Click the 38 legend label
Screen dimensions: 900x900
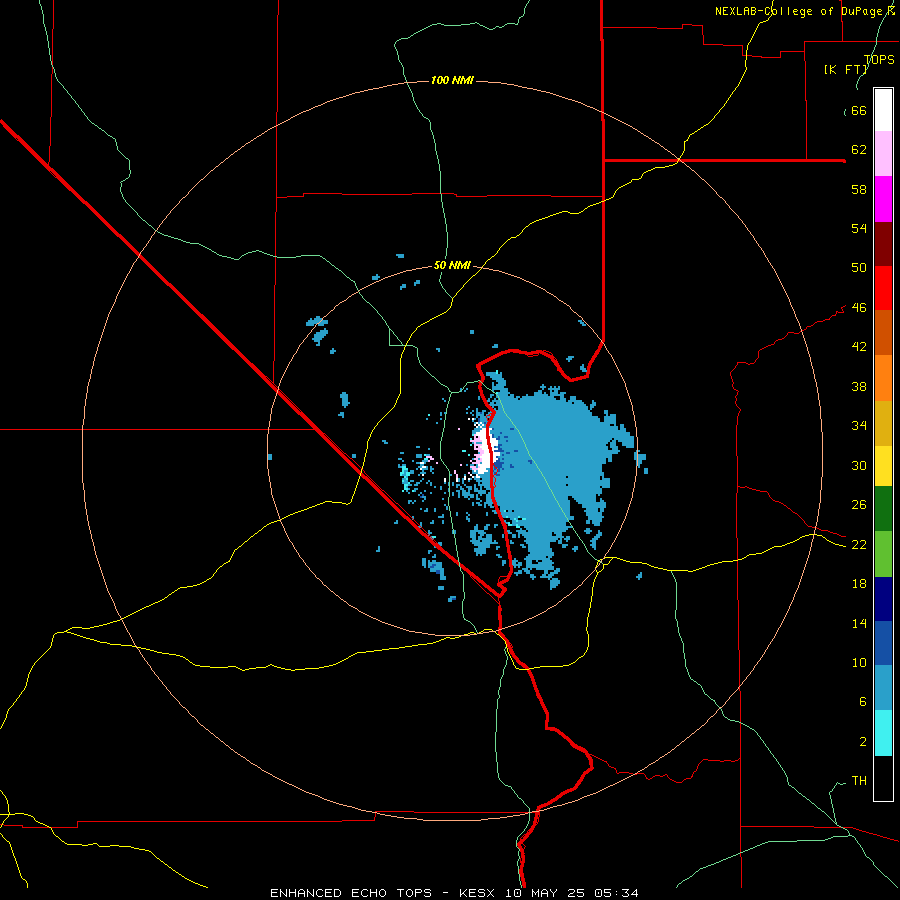click(859, 386)
